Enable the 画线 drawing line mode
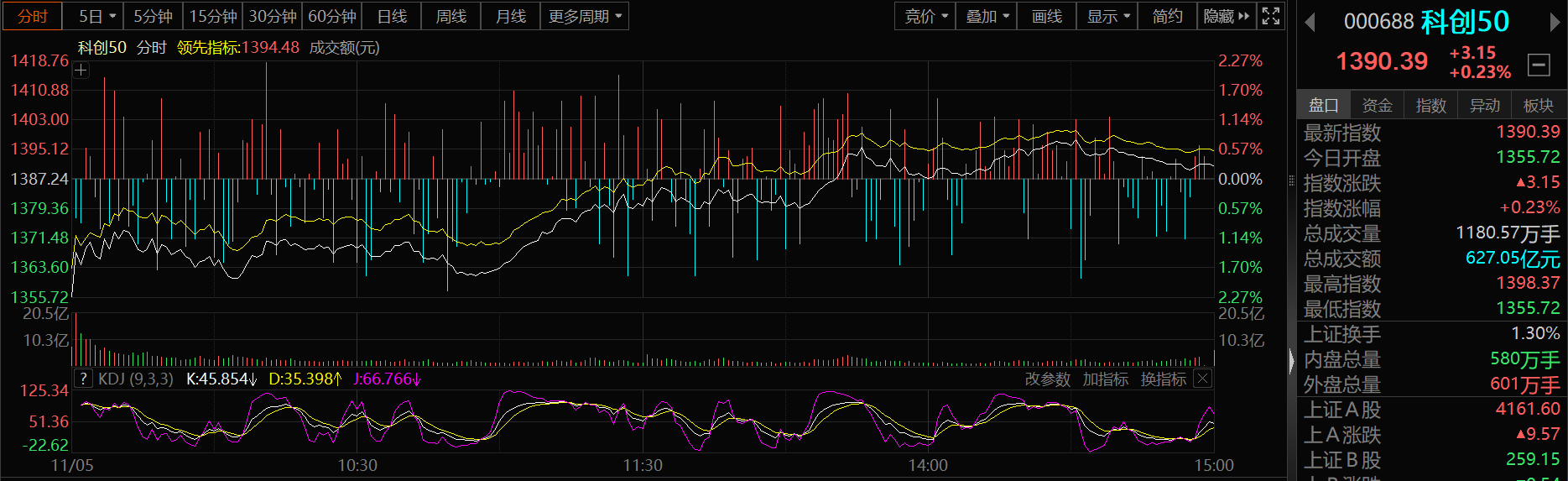The width and height of the screenshot is (1568, 481). pos(1046,16)
